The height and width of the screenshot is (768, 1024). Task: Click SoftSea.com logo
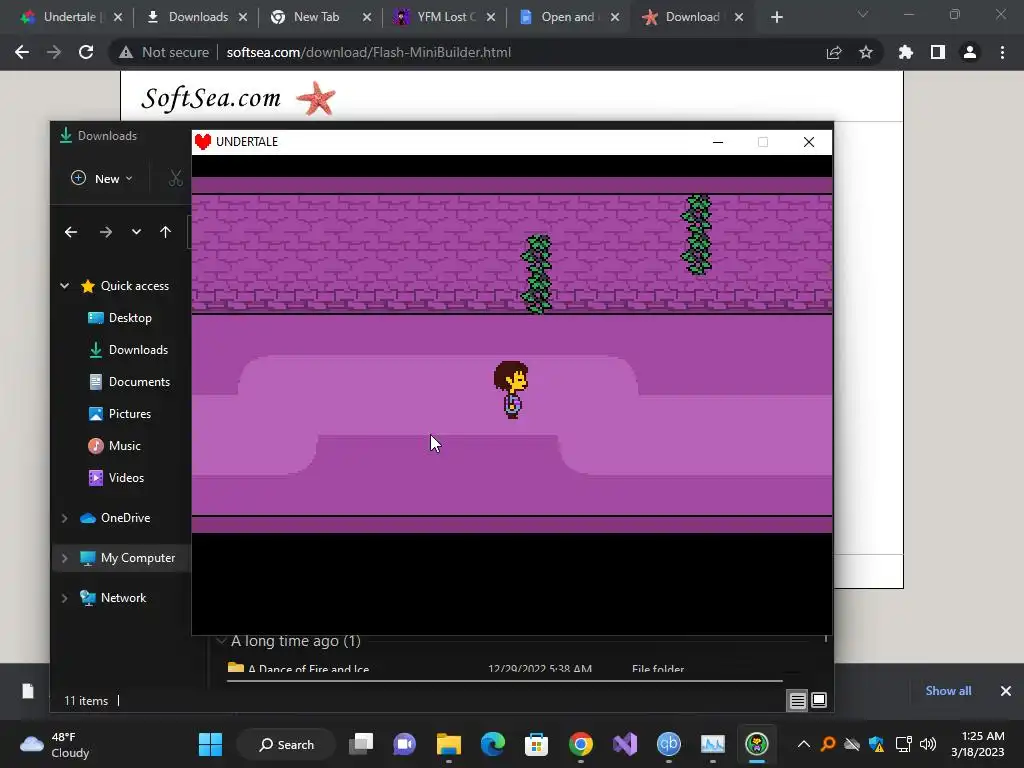point(238,98)
